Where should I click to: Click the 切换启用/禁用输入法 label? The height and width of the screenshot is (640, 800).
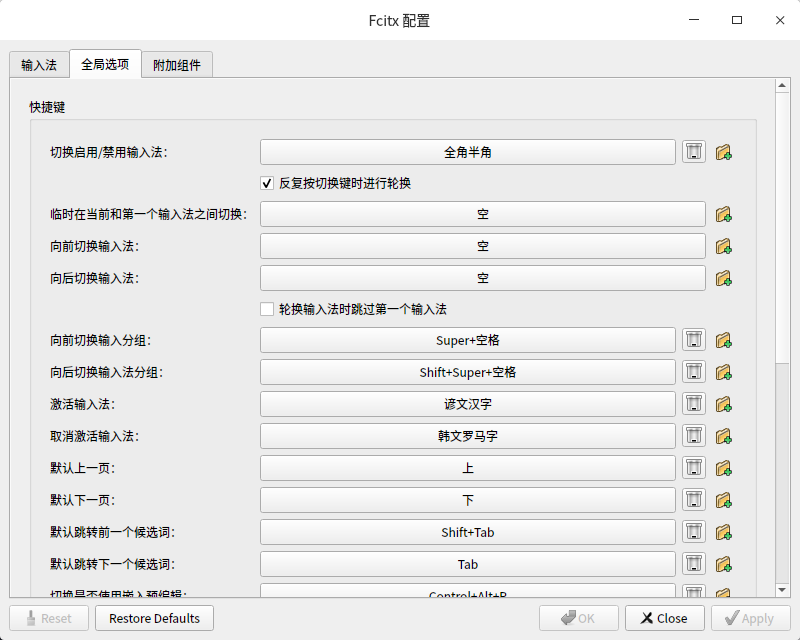[109, 152]
